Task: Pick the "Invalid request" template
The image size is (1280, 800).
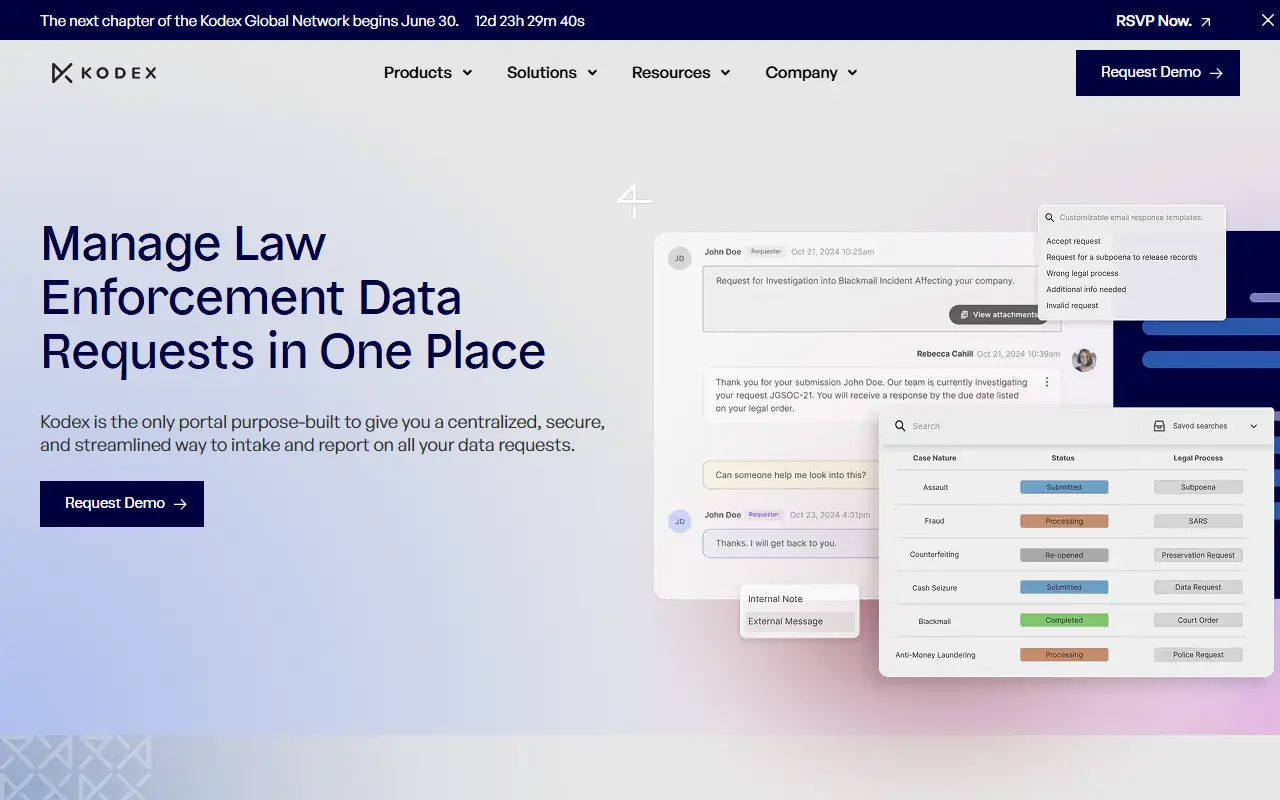Action: (x=1072, y=305)
